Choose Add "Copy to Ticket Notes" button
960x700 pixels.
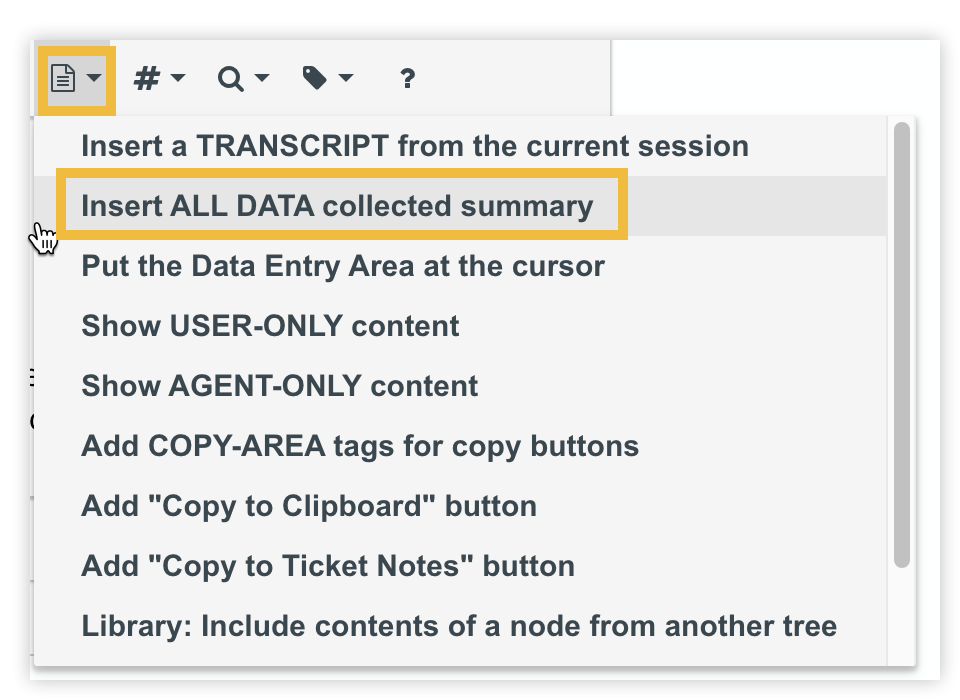(326, 566)
